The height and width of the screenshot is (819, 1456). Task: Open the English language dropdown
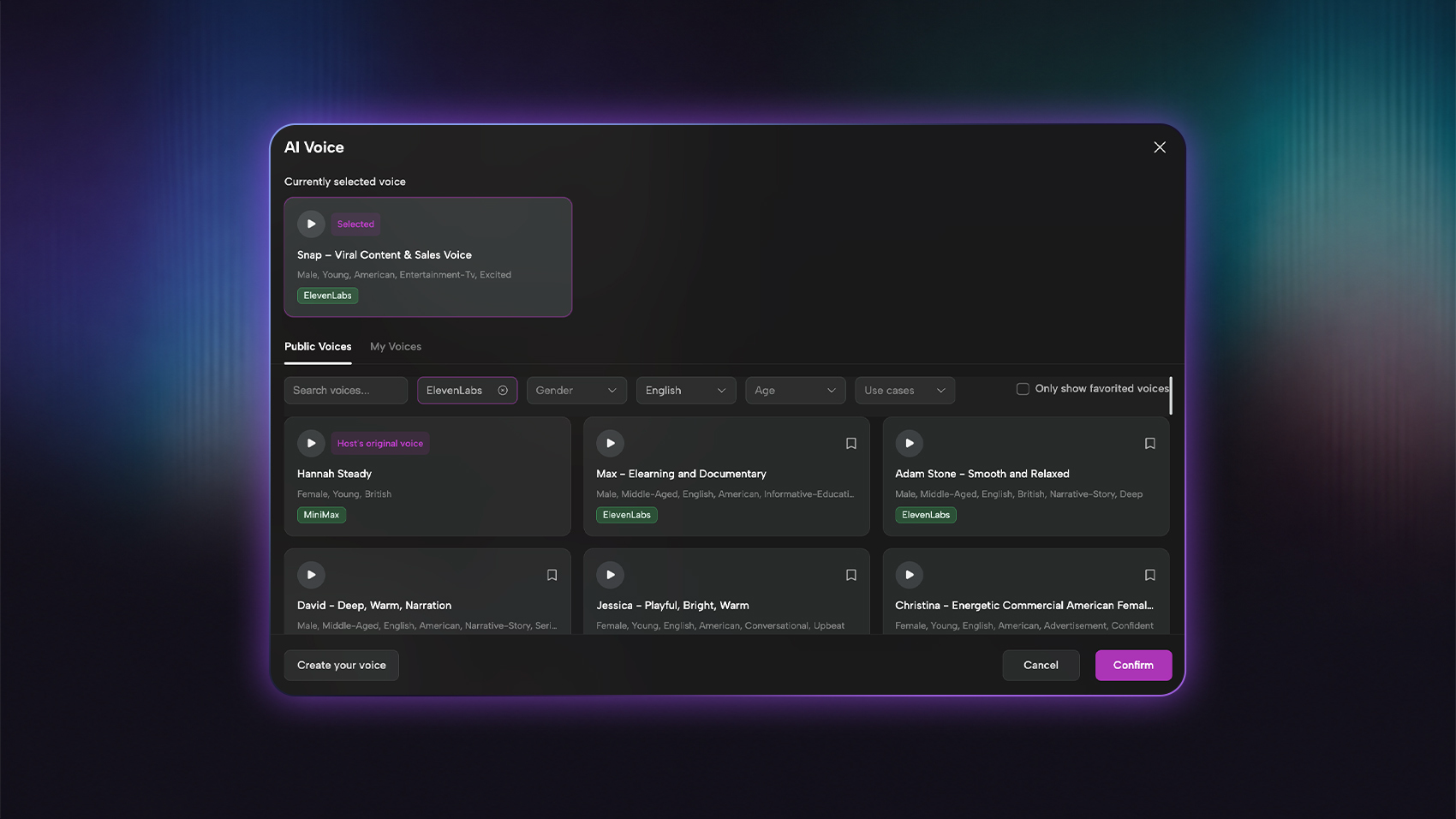point(686,391)
